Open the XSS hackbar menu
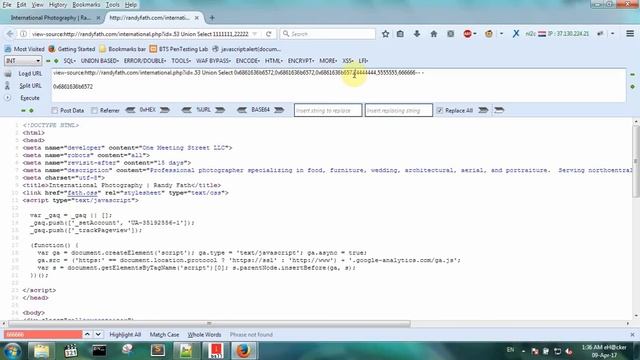640x360 pixels. [x=348, y=61]
